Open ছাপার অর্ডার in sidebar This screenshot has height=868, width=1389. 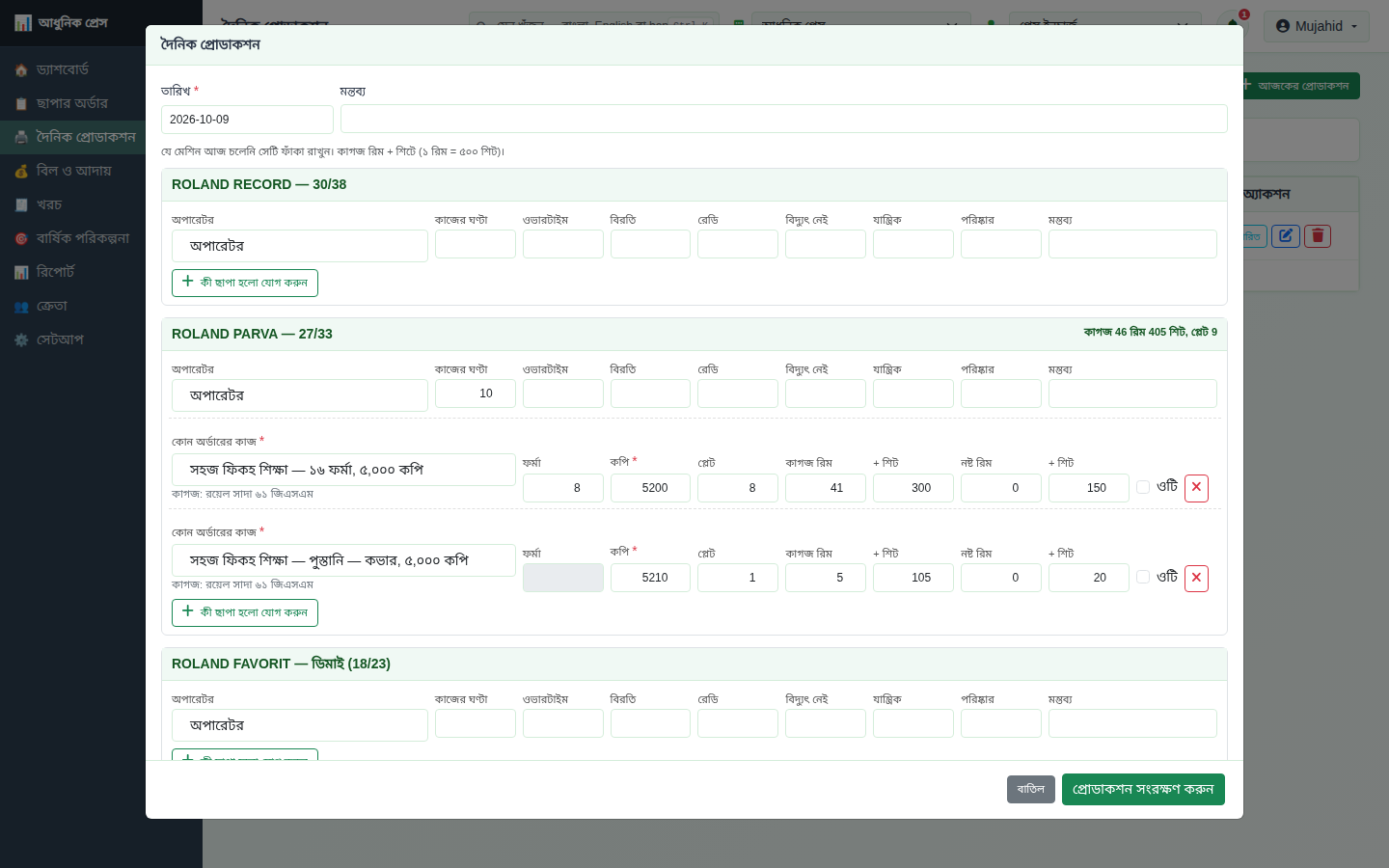[x=72, y=103]
